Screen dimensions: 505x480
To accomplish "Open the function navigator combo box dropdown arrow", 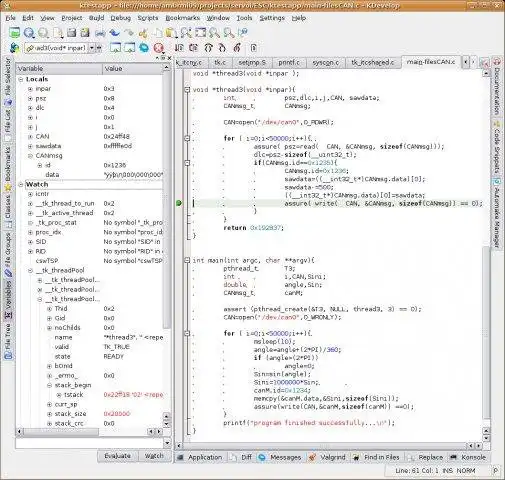I will coord(92,48).
